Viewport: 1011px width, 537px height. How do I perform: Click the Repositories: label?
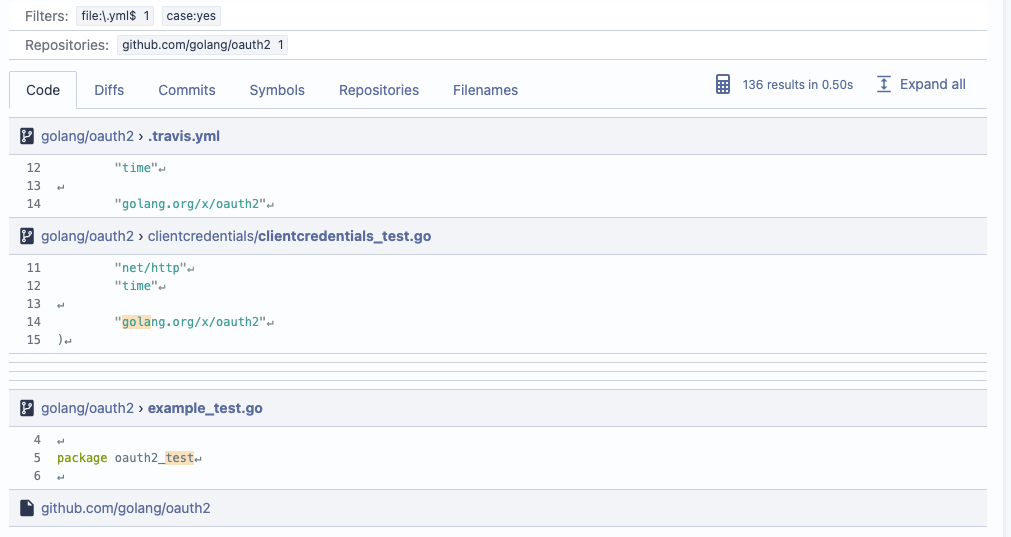67,45
